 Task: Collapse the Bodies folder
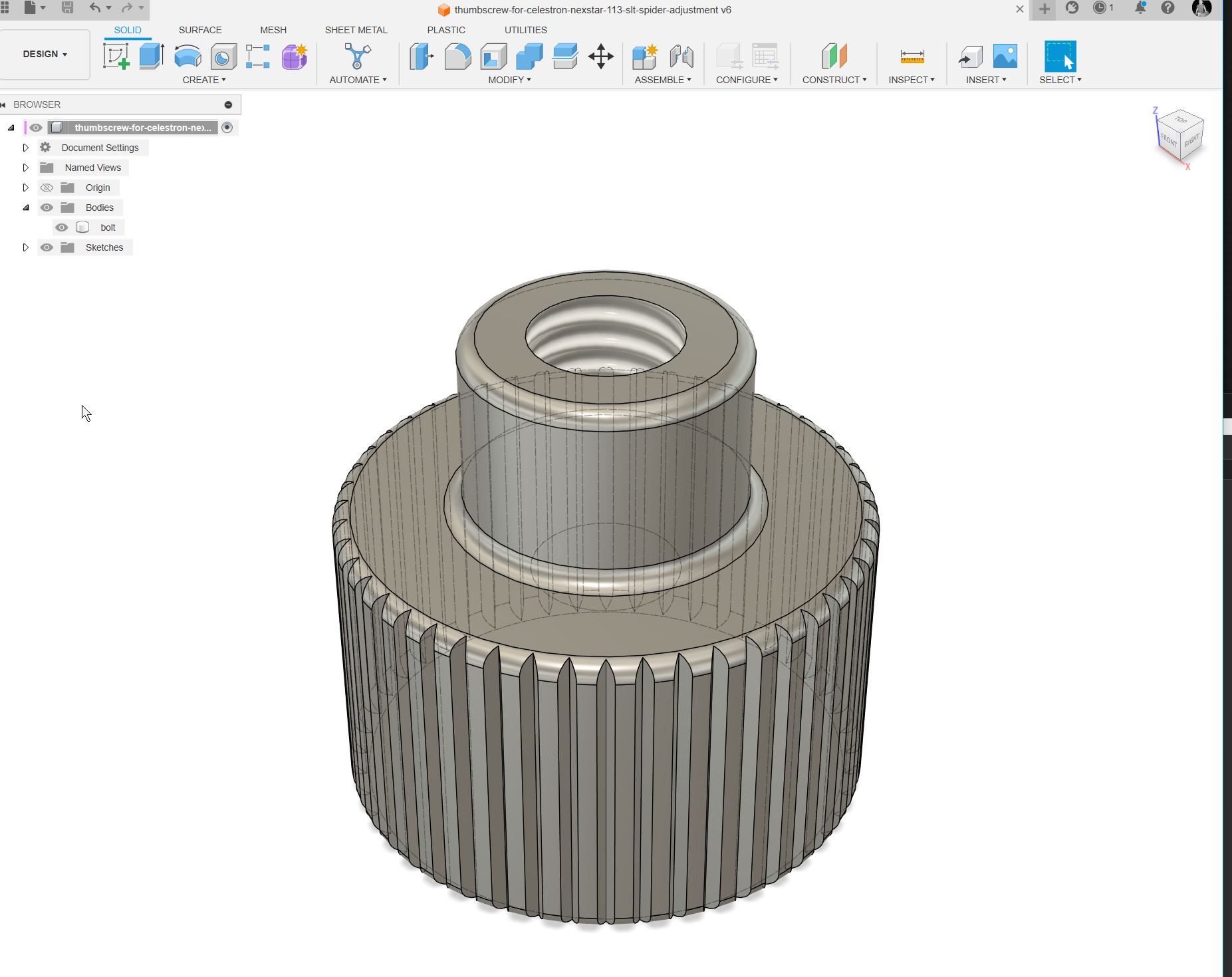26,208
